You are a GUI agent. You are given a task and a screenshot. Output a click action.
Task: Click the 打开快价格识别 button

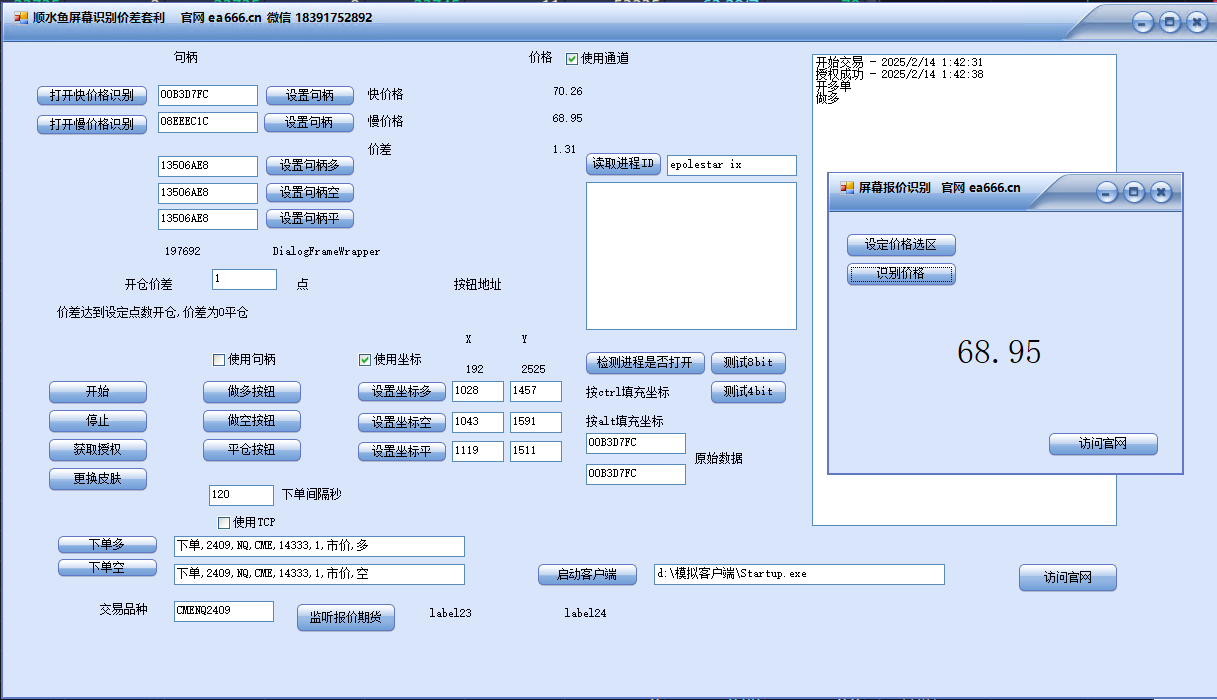[92, 95]
